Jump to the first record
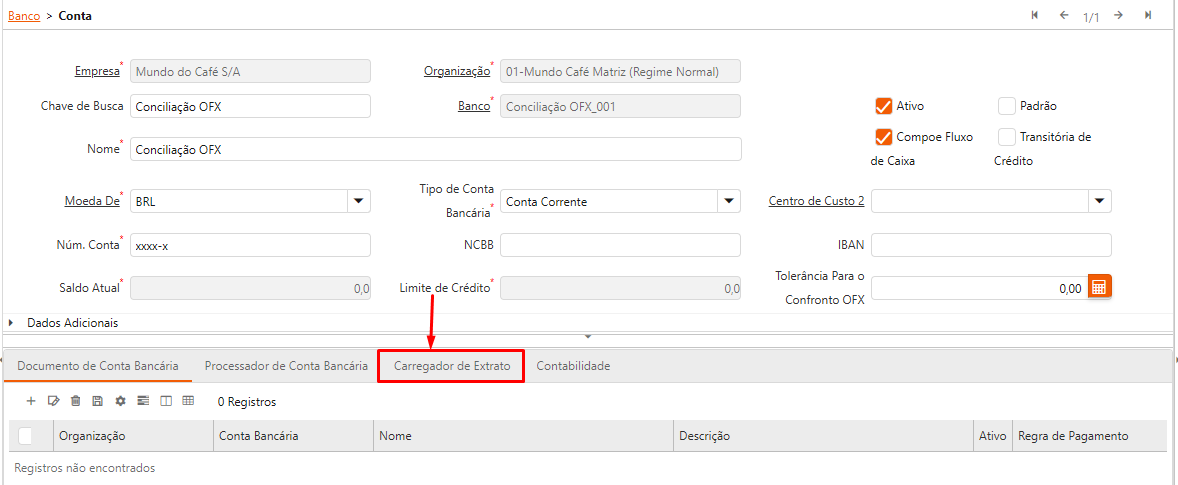The height and width of the screenshot is (485, 1178). click(x=1035, y=16)
